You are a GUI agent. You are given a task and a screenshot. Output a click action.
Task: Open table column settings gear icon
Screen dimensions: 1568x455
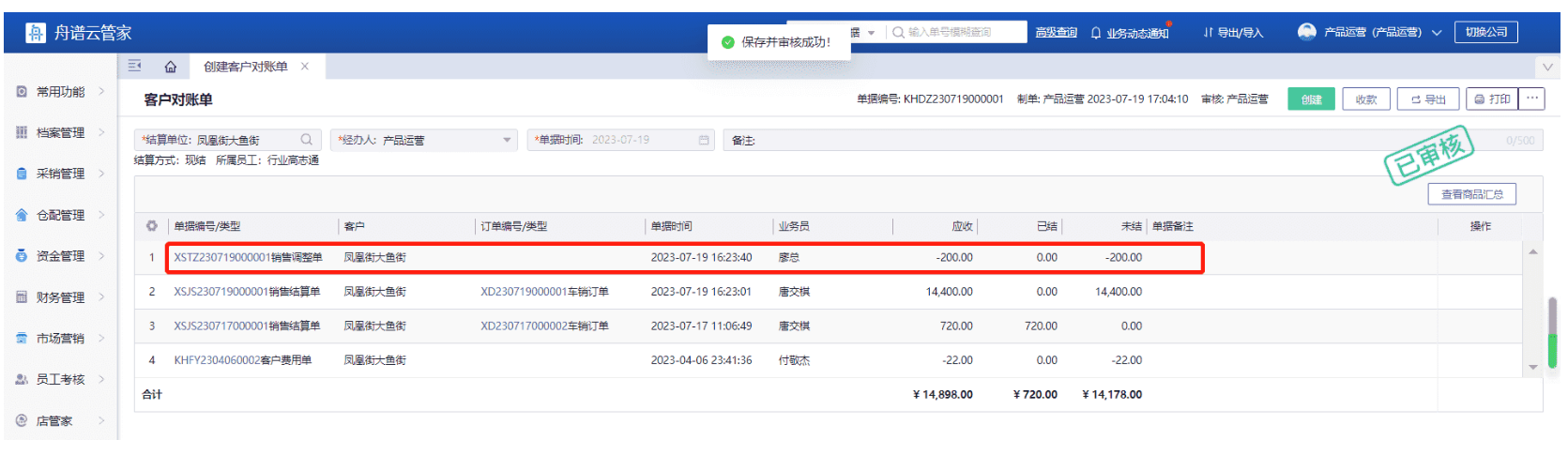pos(151,226)
